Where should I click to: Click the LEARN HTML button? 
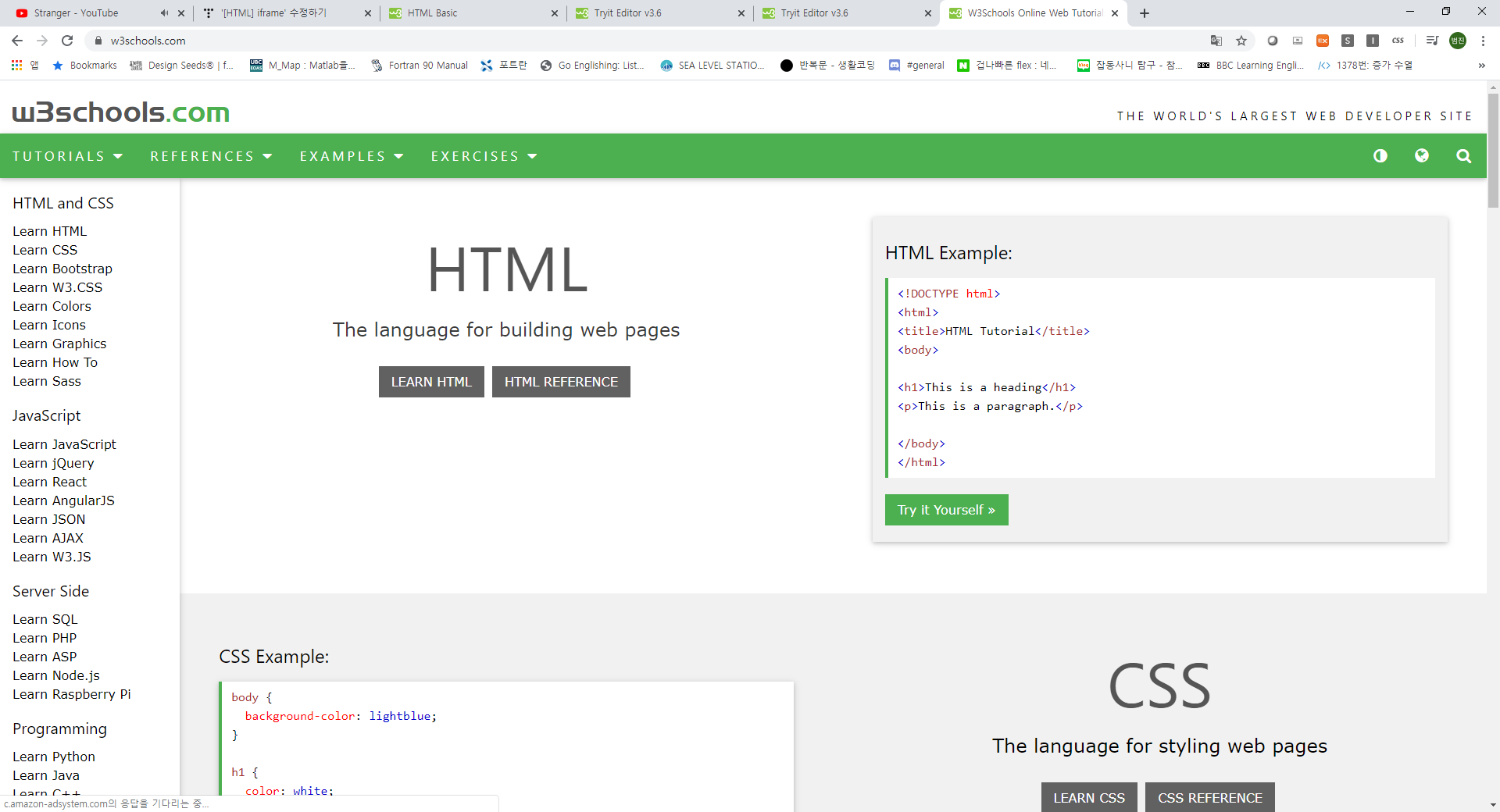point(431,382)
